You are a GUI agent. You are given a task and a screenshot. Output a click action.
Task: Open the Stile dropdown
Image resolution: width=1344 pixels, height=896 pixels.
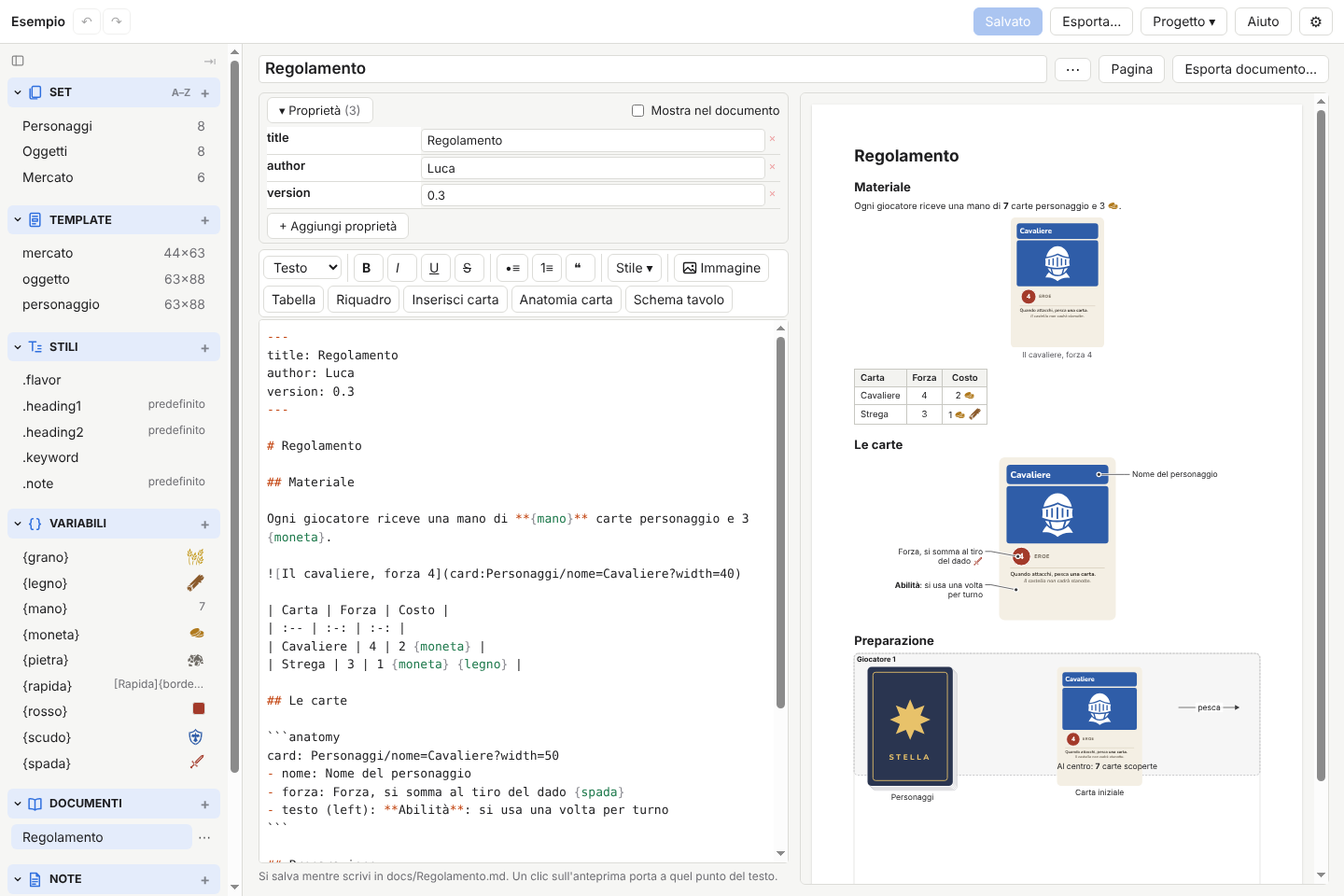635,268
